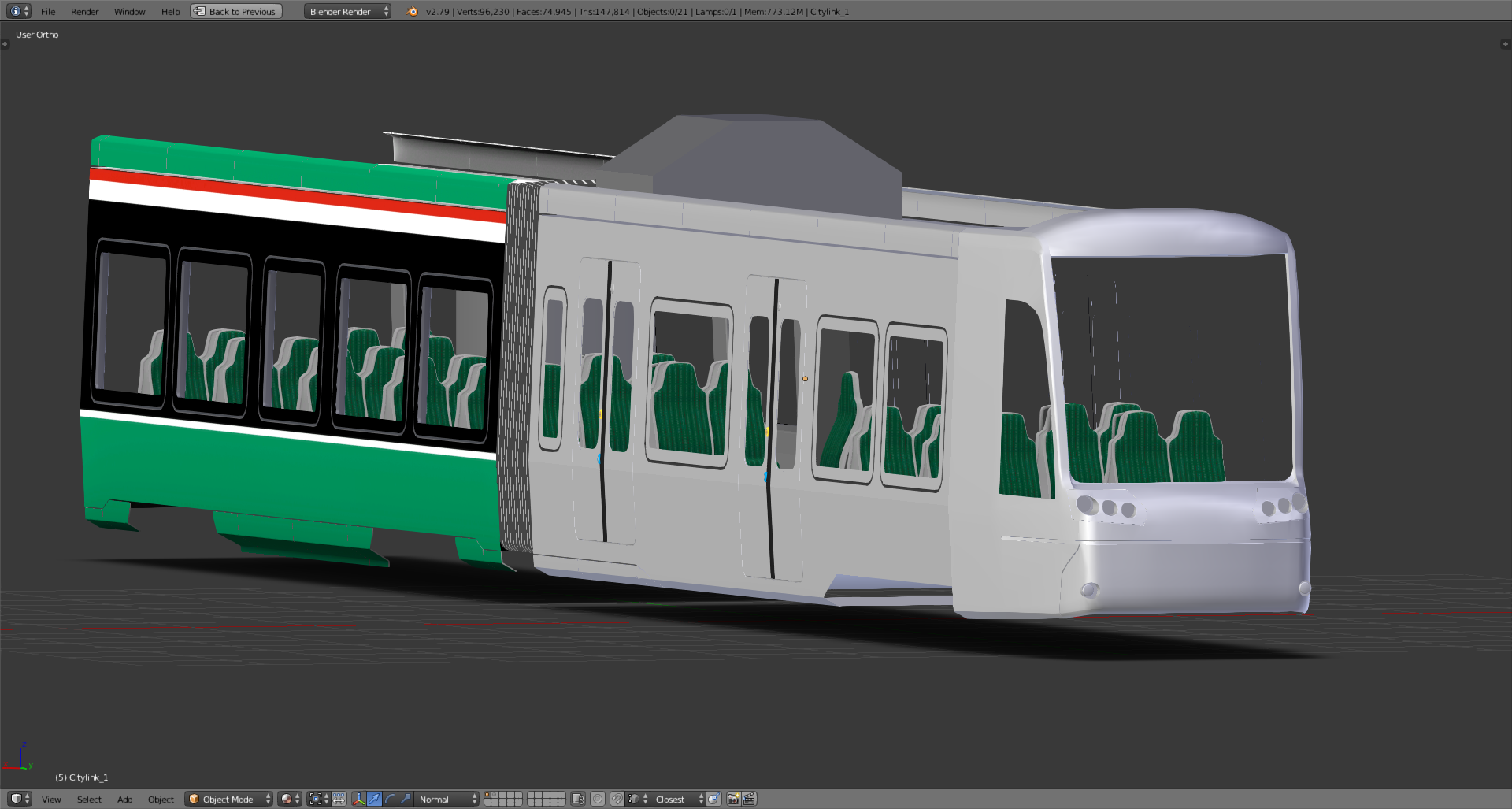
Task: Open the Add menu in viewport header
Action: 124,800
